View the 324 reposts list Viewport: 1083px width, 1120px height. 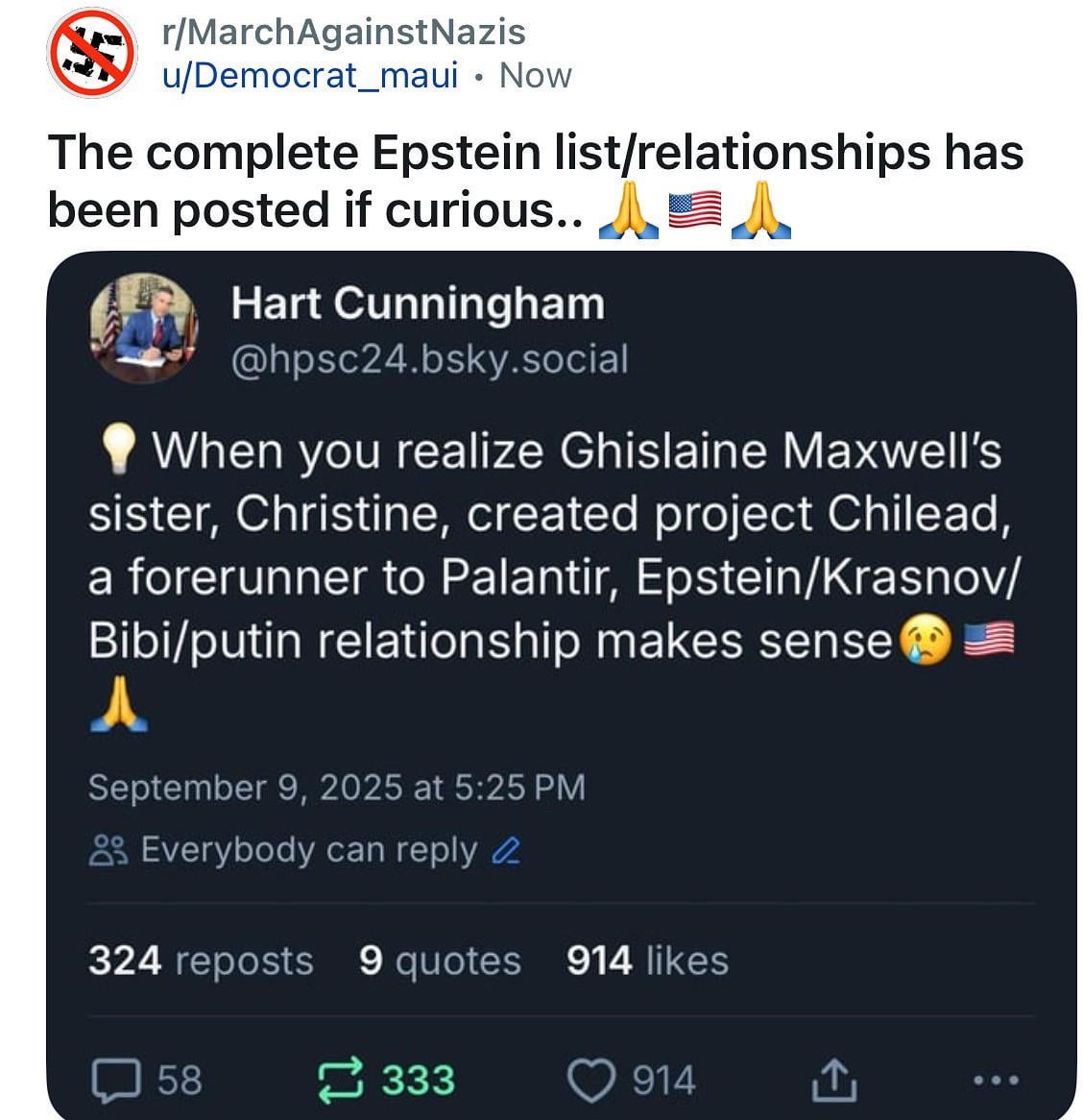click(201, 960)
